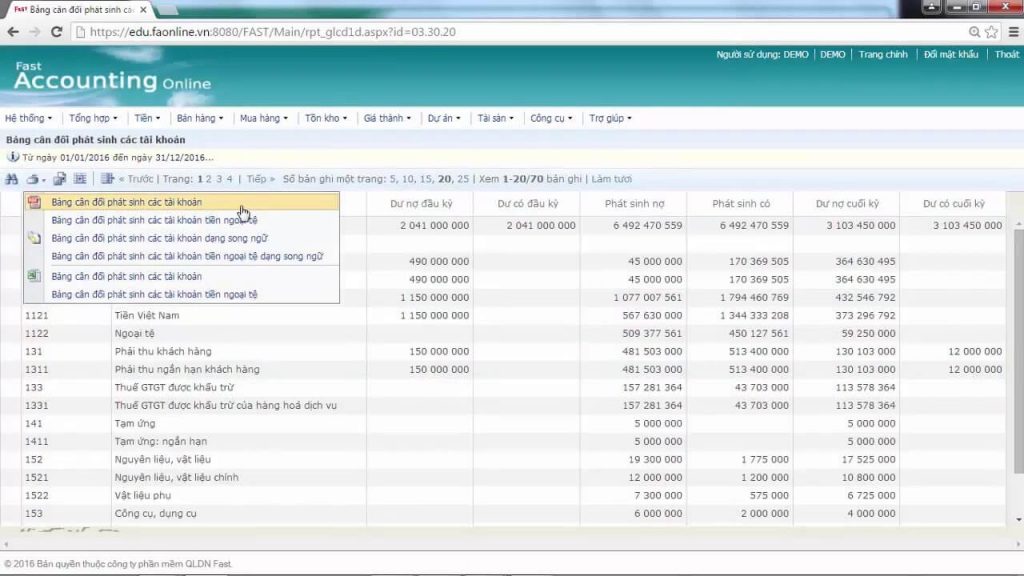
Task: Click the zoom magnifier in address bar
Action: 974,31
